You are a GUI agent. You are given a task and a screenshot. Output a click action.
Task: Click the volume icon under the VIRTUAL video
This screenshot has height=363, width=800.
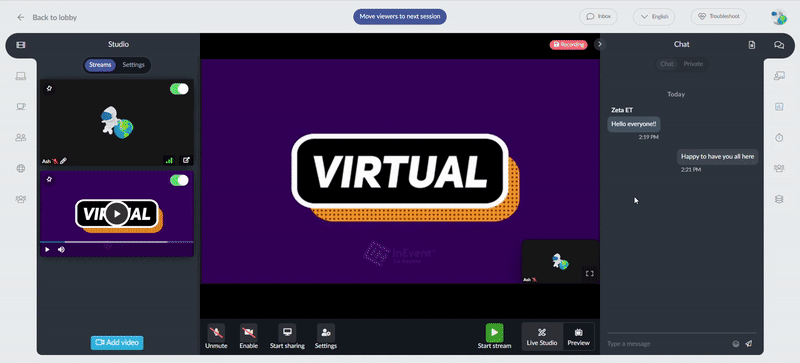point(61,250)
